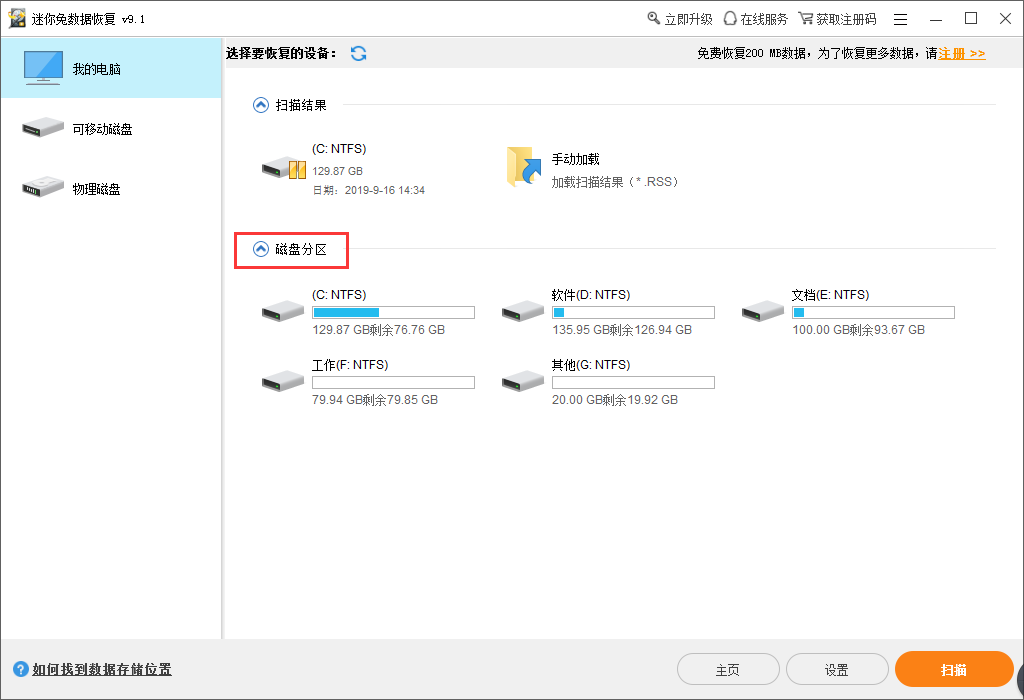This screenshot has width=1024, height=700.
Task: Click the 工作(F: NTFS) label
Action: (350, 364)
